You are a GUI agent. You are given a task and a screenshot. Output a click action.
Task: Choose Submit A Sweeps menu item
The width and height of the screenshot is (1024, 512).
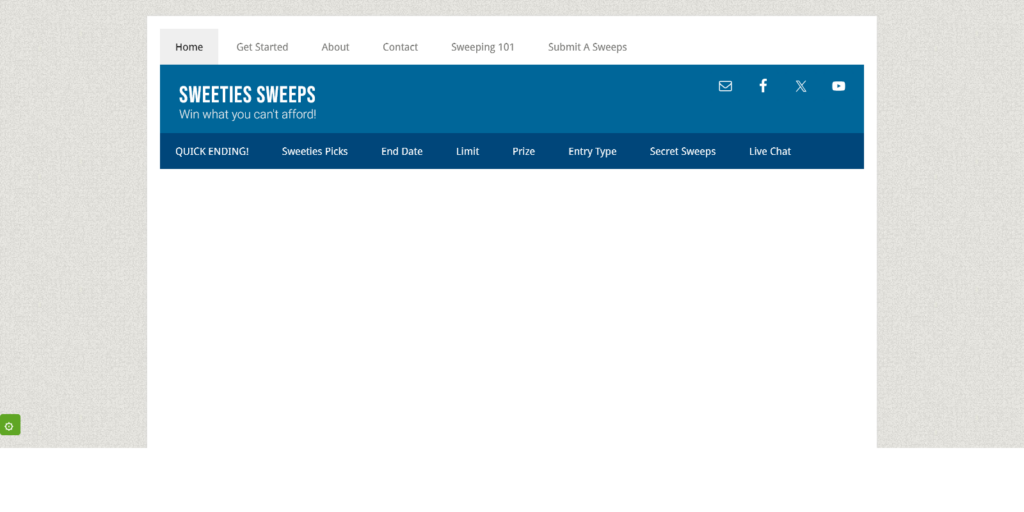point(587,47)
